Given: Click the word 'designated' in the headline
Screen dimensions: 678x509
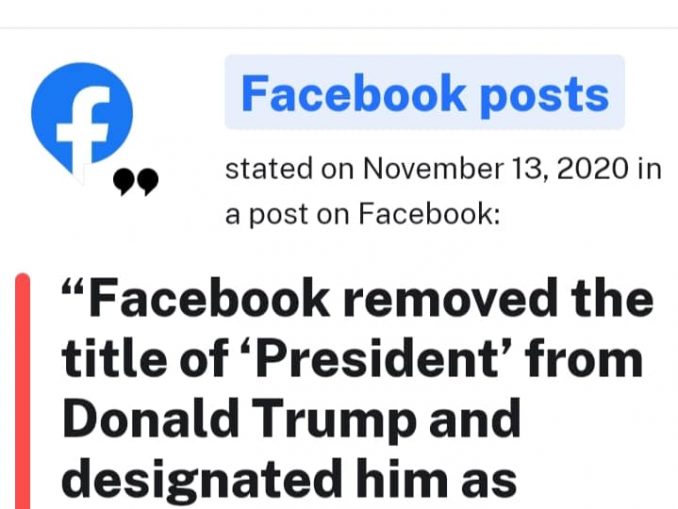Looking at the screenshot, I should point(199,480).
